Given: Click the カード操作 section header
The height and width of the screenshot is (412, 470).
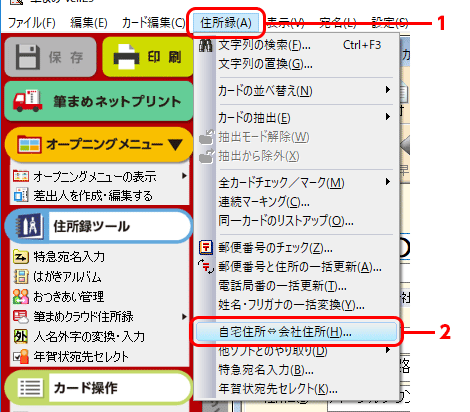Looking at the screenshot, I should pos(99,388).
